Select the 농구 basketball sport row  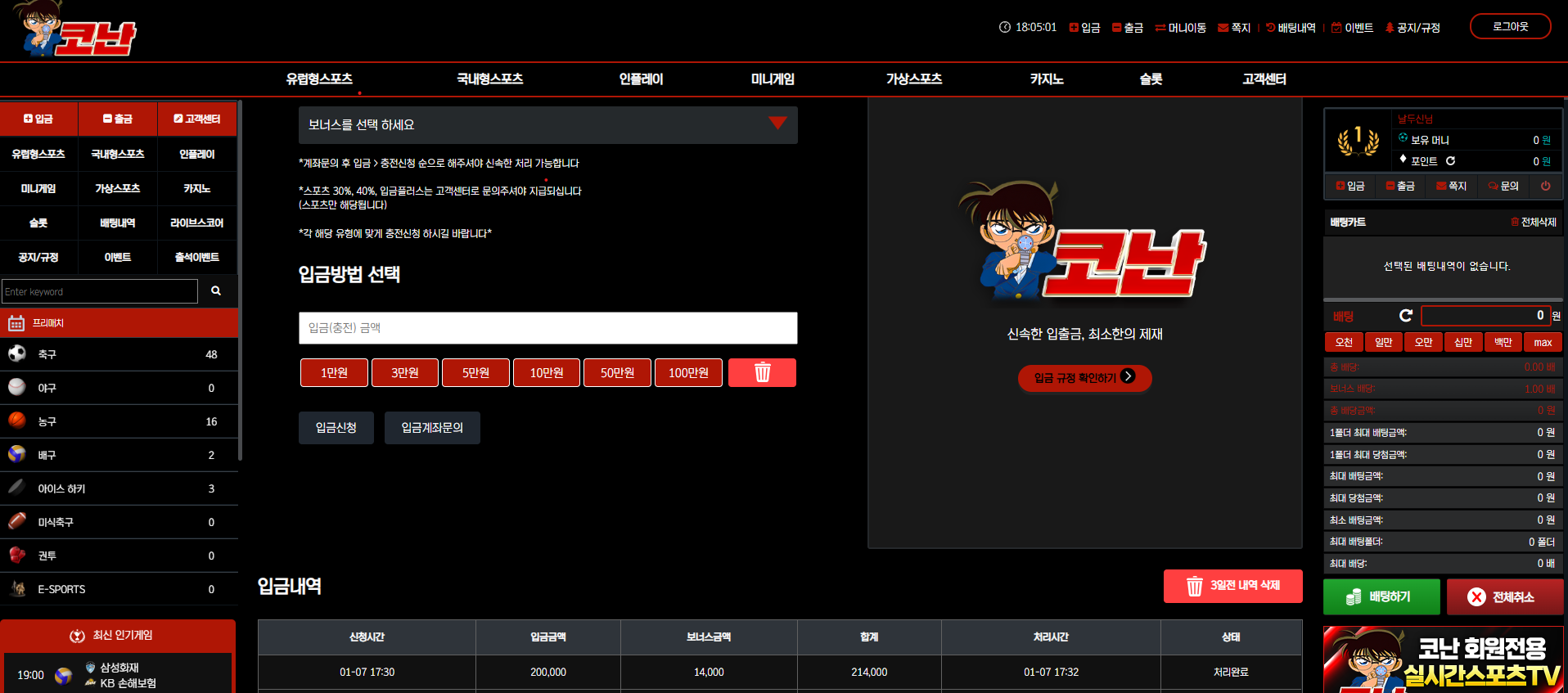point(119,421)
